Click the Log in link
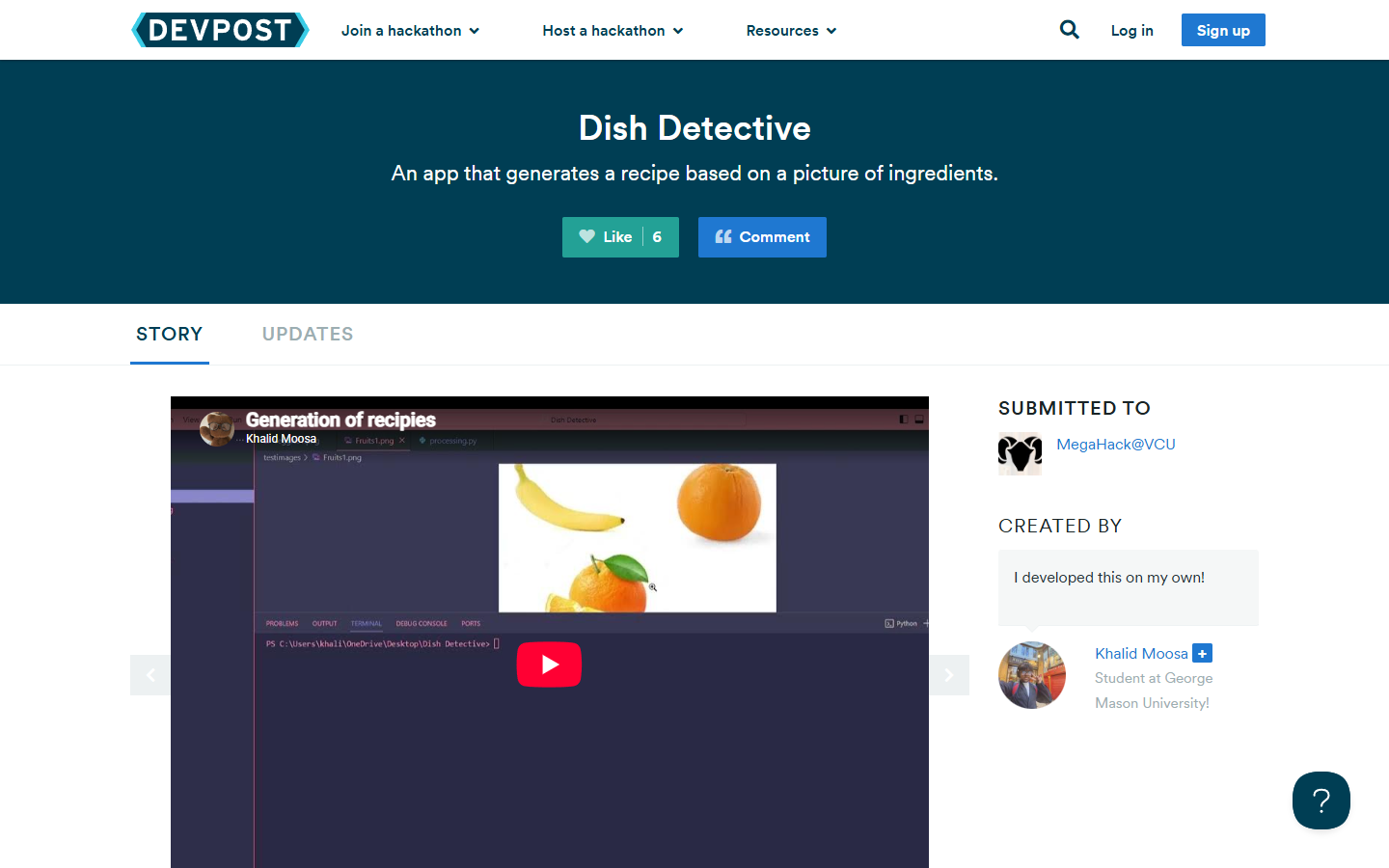 1132,31
